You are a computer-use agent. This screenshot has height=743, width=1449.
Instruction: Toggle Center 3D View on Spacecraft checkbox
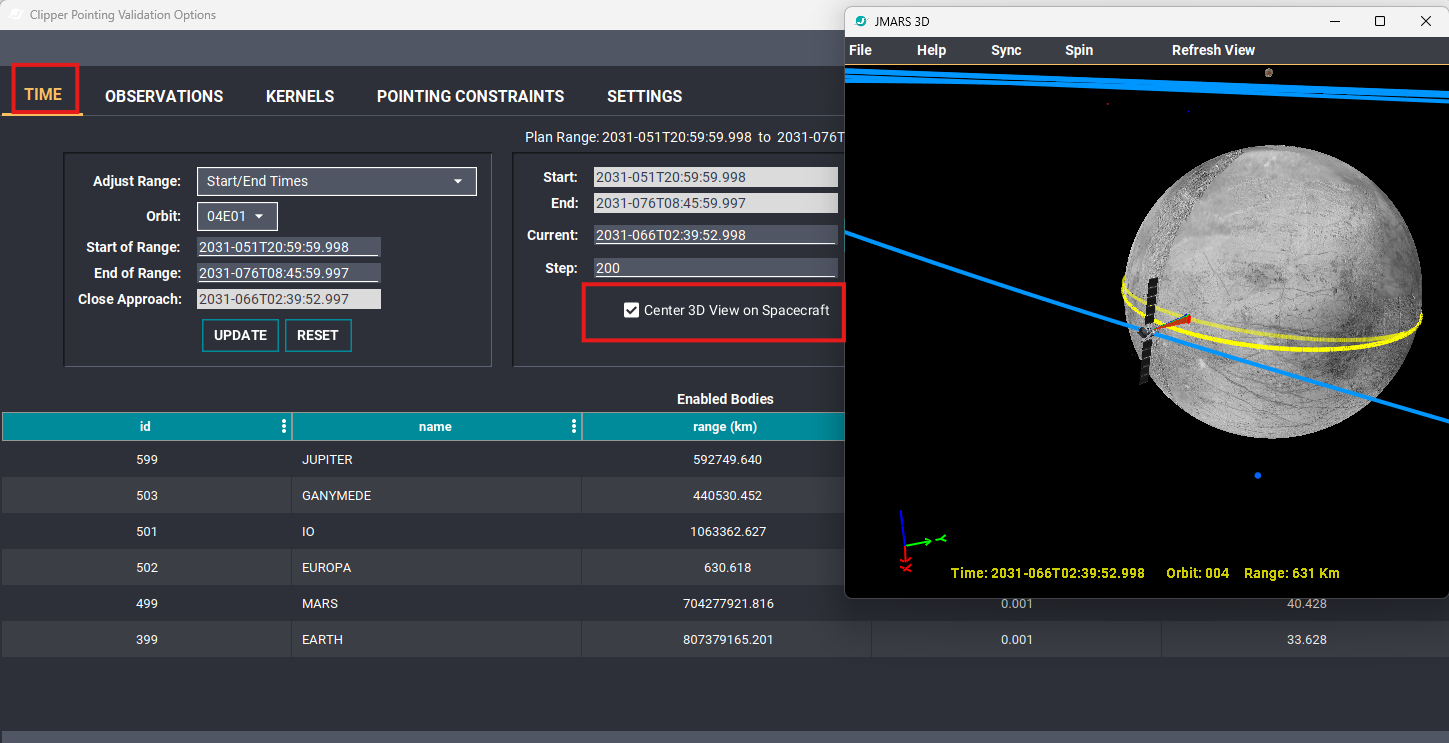[631, 310]
